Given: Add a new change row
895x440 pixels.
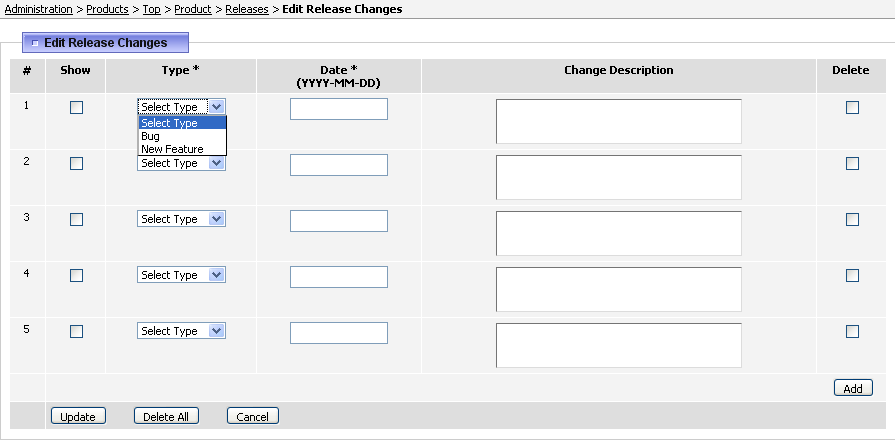Looking at the screenshot, I should click(x=853, y=388).
